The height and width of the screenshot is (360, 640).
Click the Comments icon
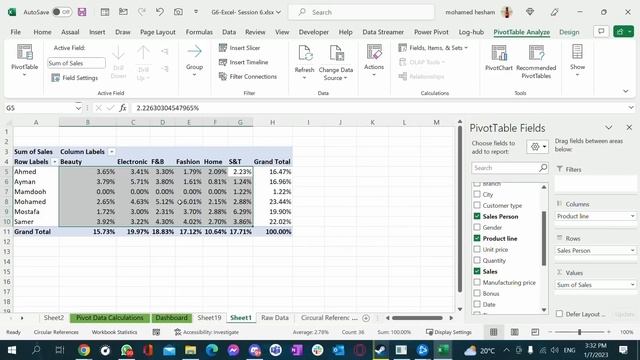601,31
